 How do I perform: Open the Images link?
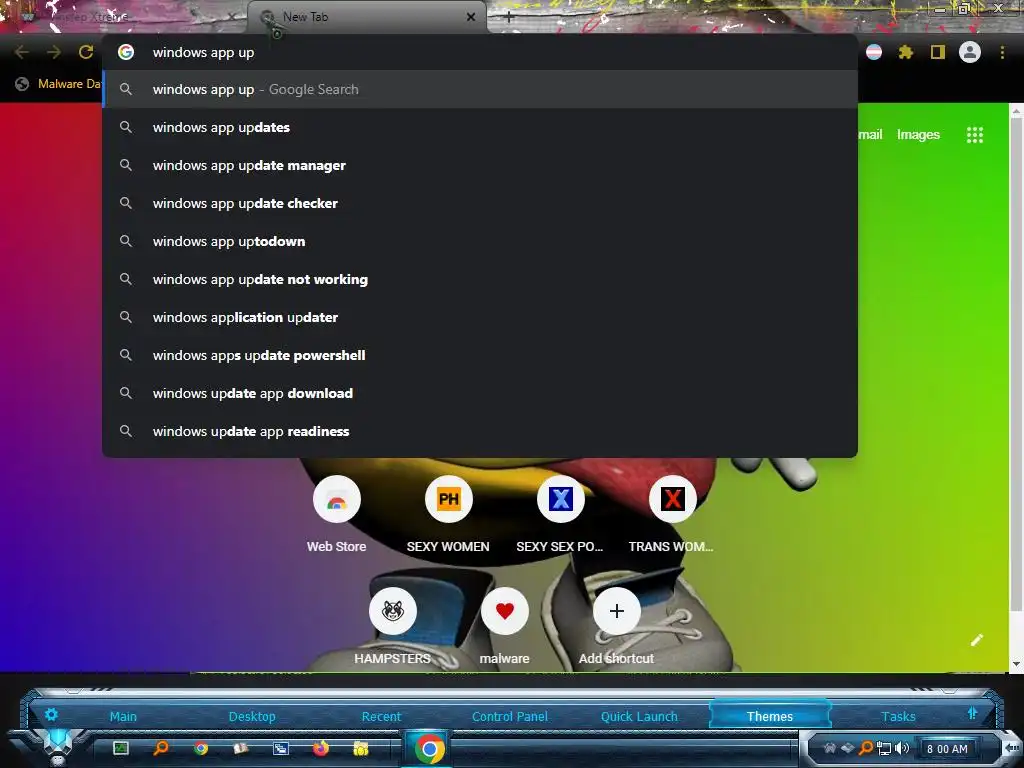point(918,135)
